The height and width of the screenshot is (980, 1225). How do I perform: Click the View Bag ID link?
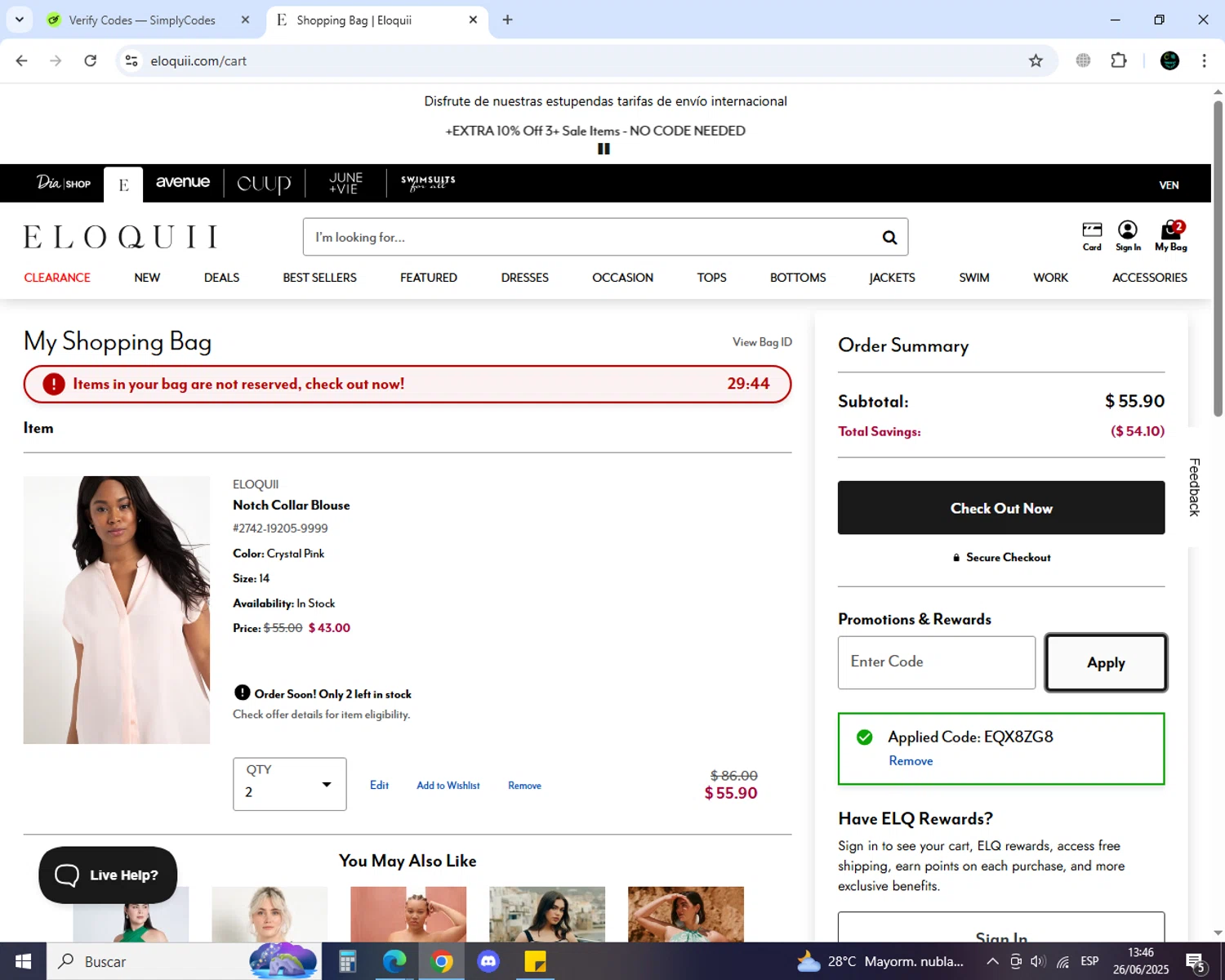pyautogui.click(x=762, y=342)
